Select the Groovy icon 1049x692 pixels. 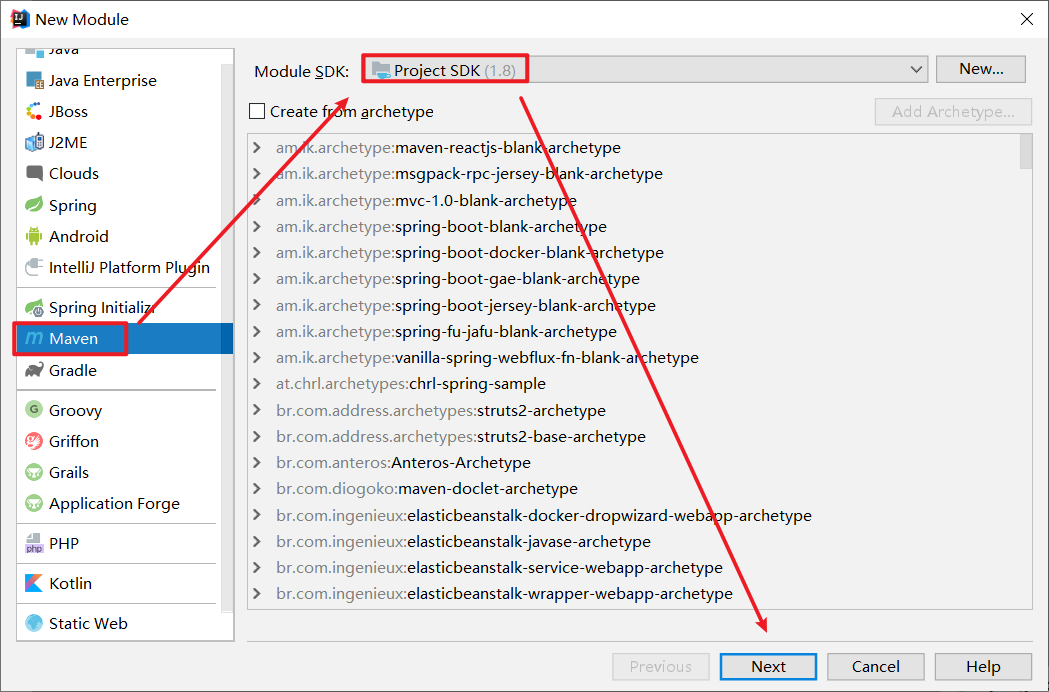[x=35, y=410]
